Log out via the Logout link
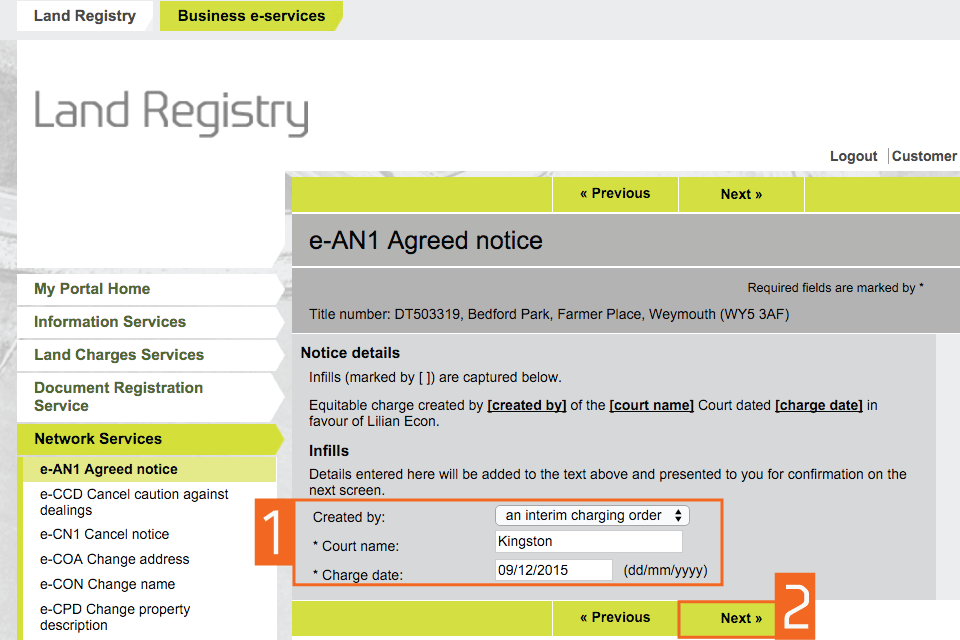 853,156
